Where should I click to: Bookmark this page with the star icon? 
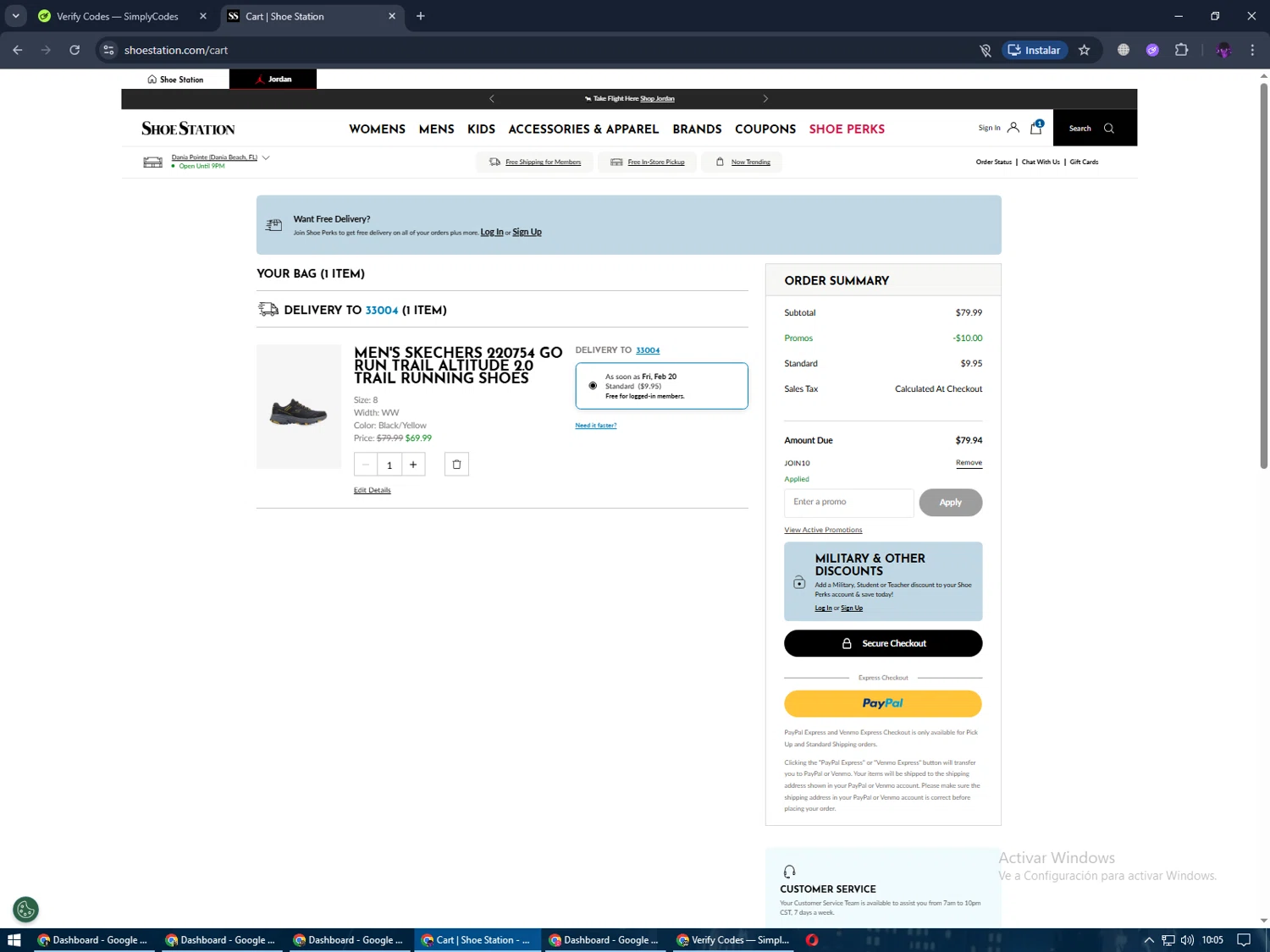[x=1084, y=50]
